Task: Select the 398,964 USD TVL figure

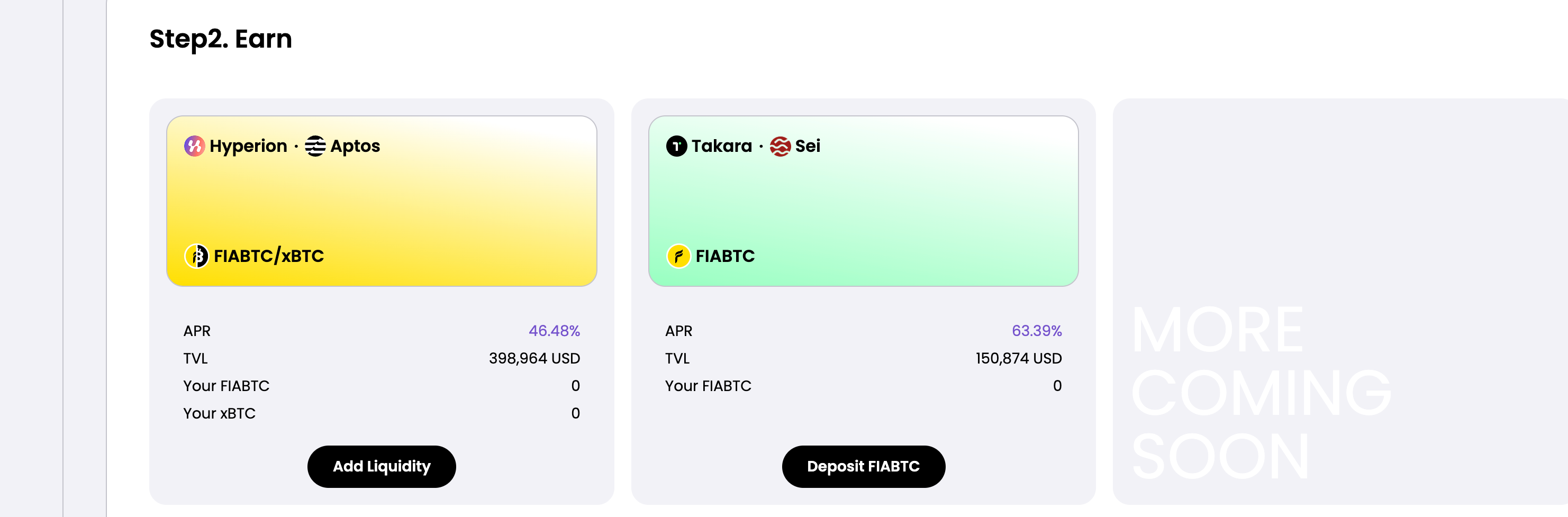Action: pyautogui.click(x=534, y=358)
